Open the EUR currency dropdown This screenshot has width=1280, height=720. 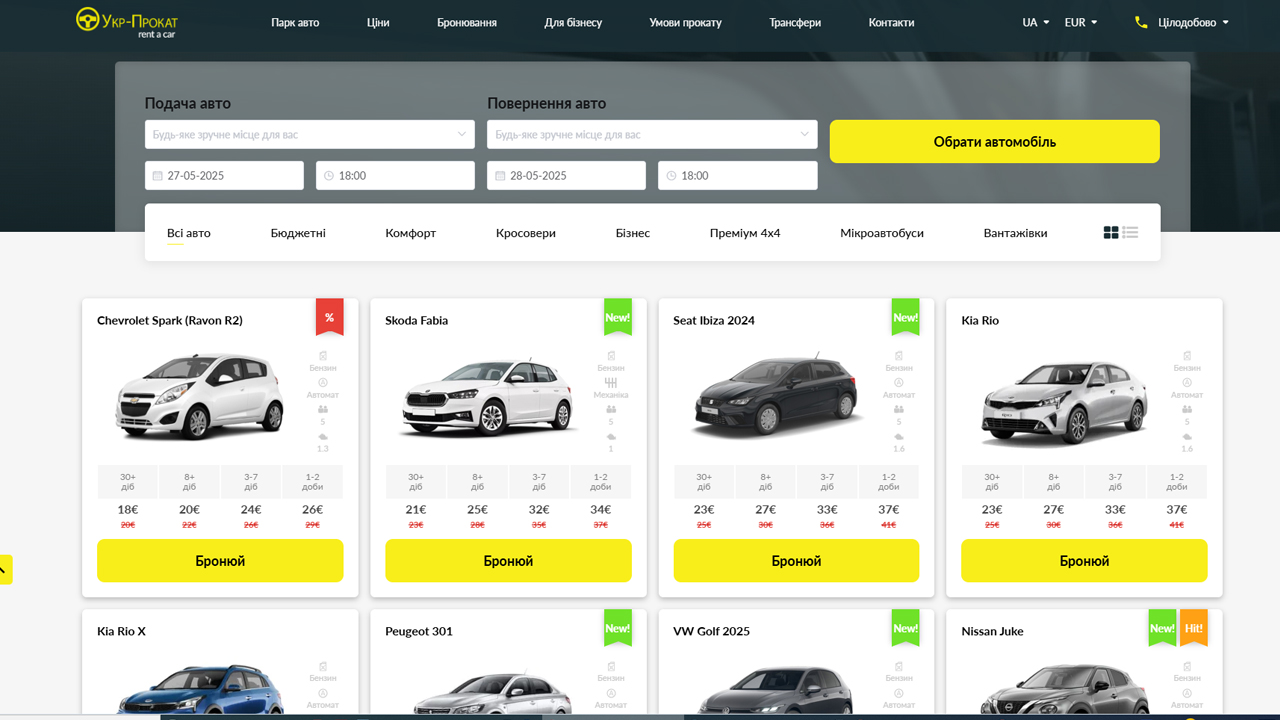point(1081,22)
